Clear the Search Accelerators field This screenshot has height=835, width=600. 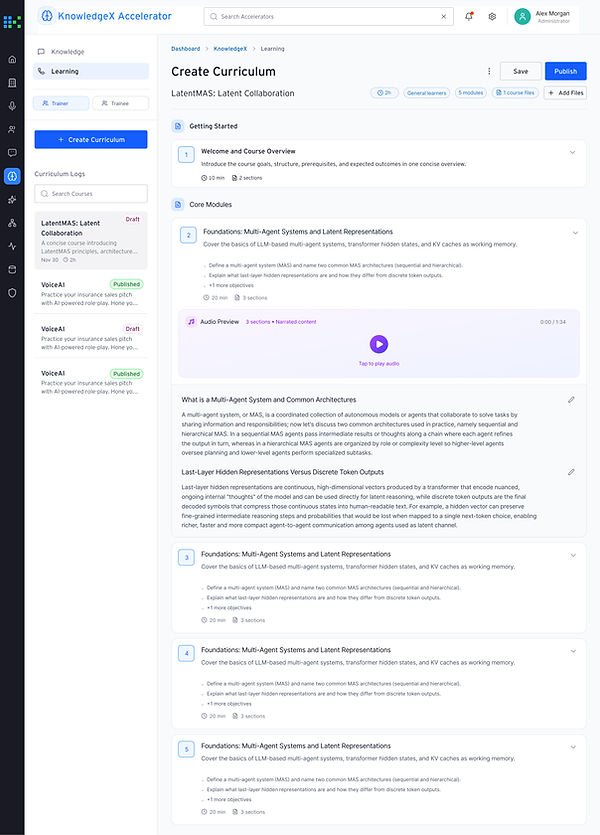[443, 17]
